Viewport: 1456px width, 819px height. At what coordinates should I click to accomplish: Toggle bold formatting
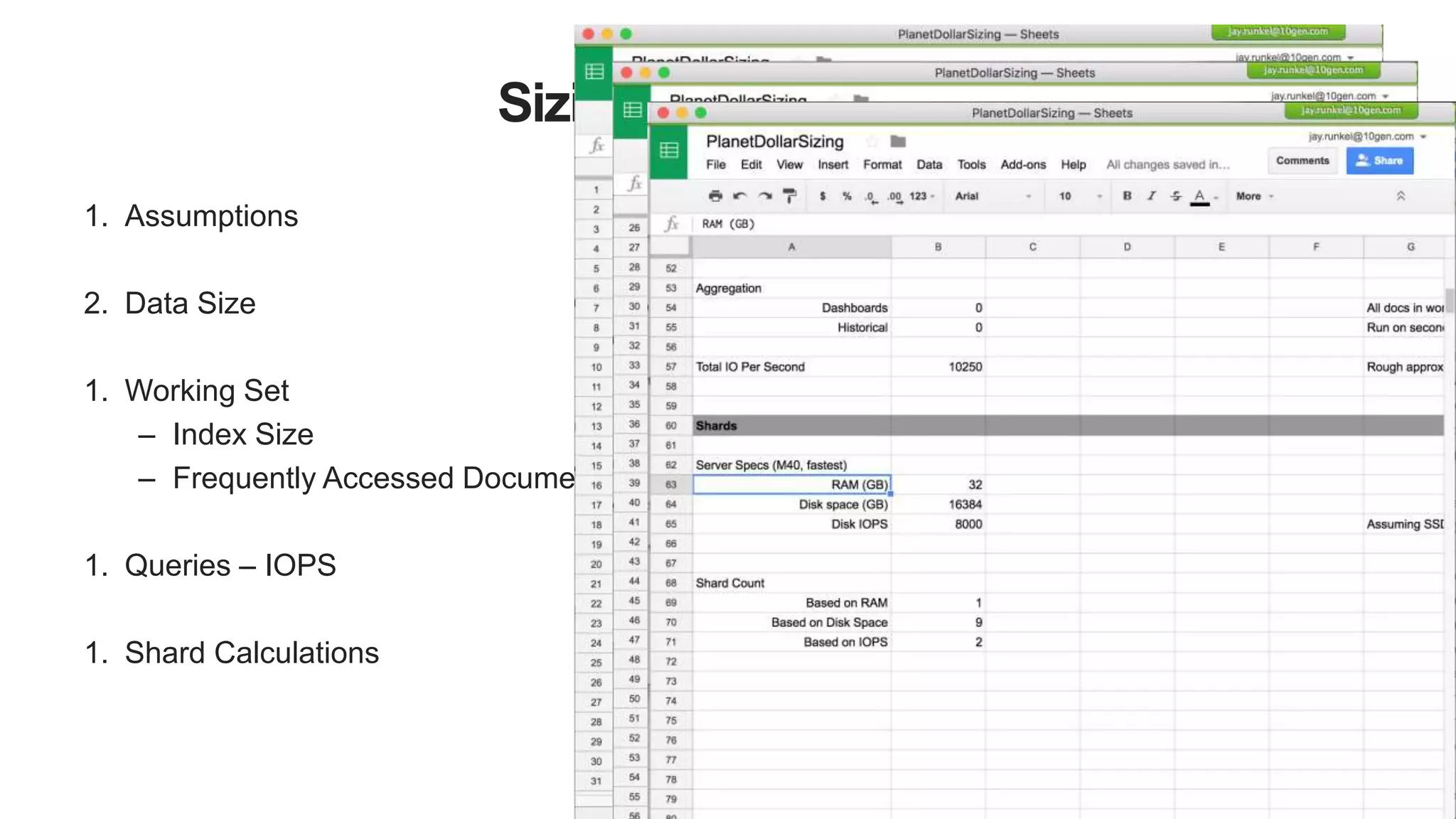pos(1127,196)
